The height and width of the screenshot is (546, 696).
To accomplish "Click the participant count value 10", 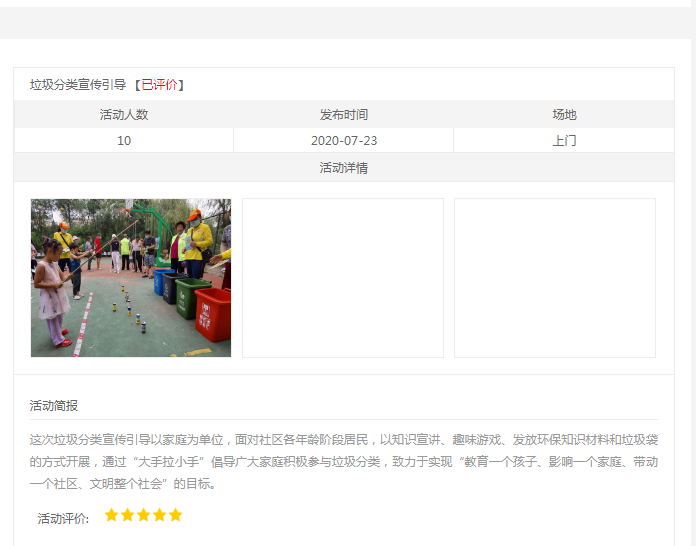I will [x=124, y=141].
